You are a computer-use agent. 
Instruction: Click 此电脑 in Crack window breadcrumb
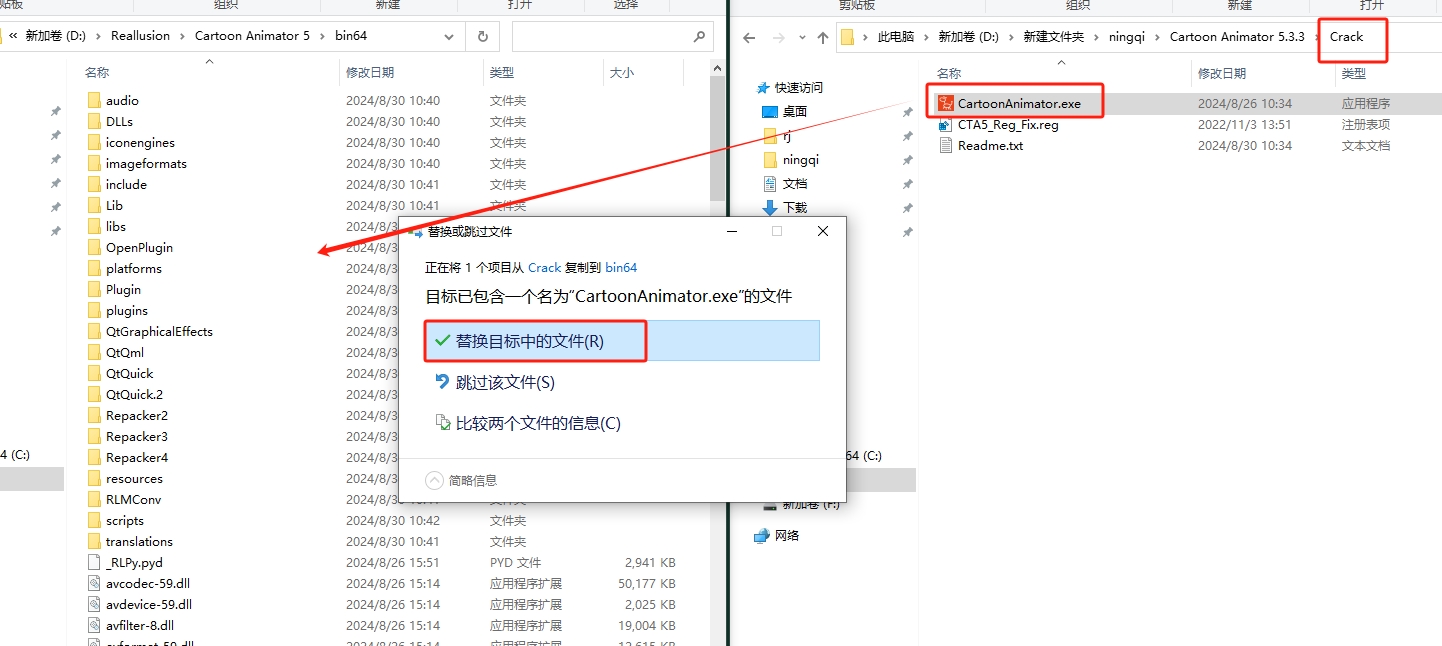896,37
